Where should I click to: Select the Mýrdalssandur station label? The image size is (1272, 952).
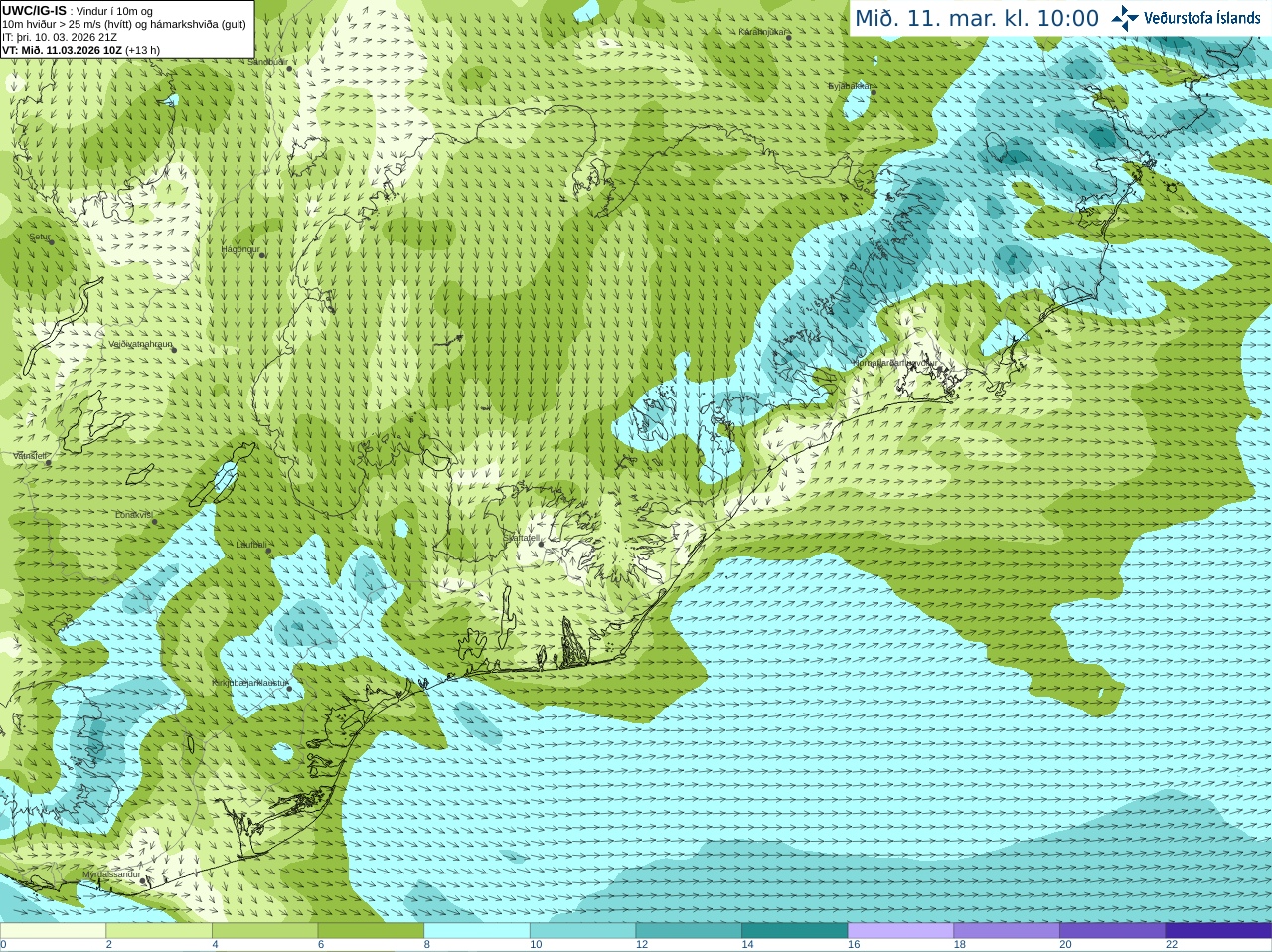click(x=111, y=874)
